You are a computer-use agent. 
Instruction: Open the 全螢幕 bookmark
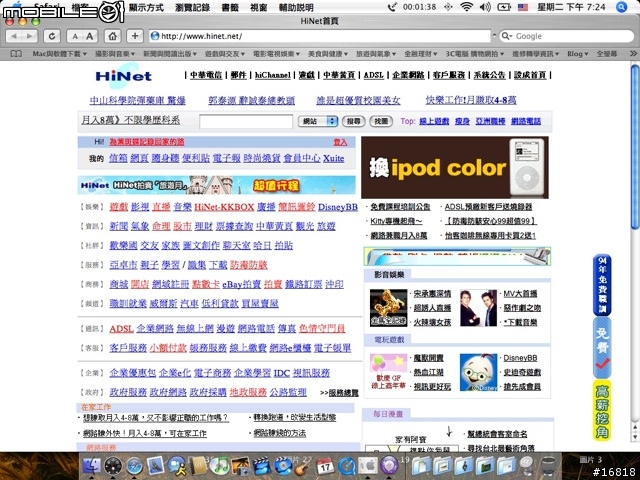(607, 54)
